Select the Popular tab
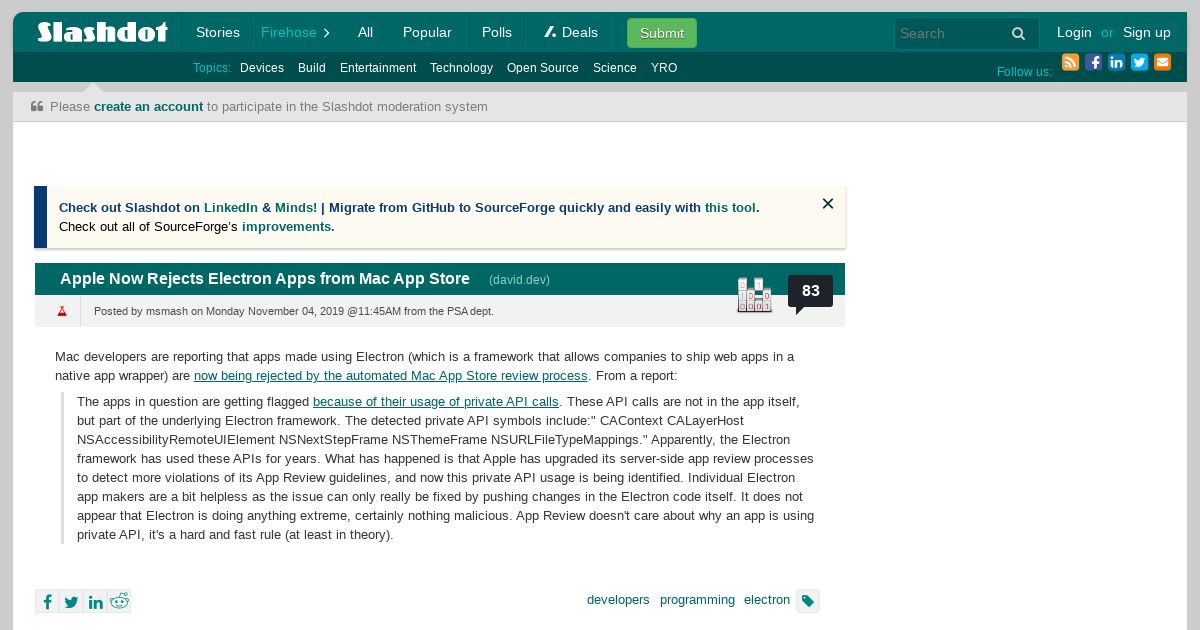This screenshot has width=1200, height=630. pos(427,32)
